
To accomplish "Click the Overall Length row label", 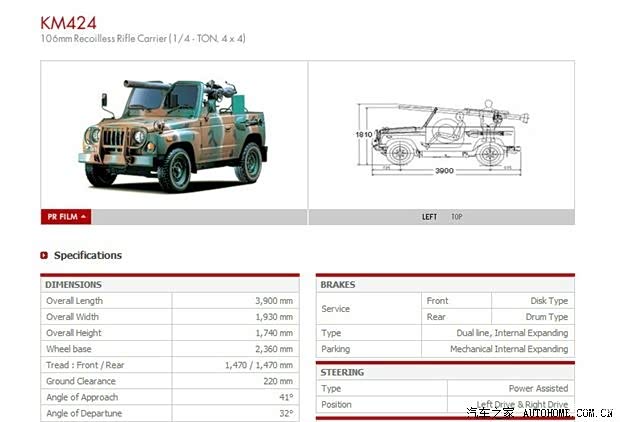I will [74, 300].
